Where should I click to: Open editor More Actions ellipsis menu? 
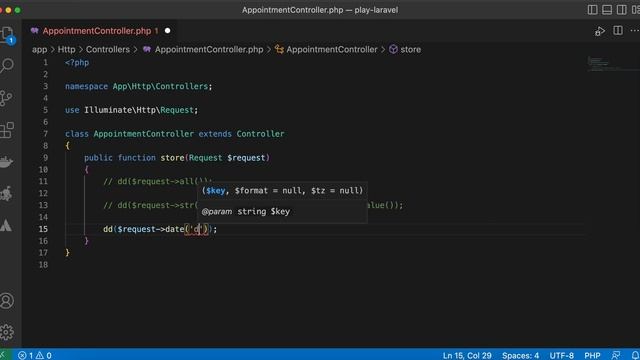634,31
